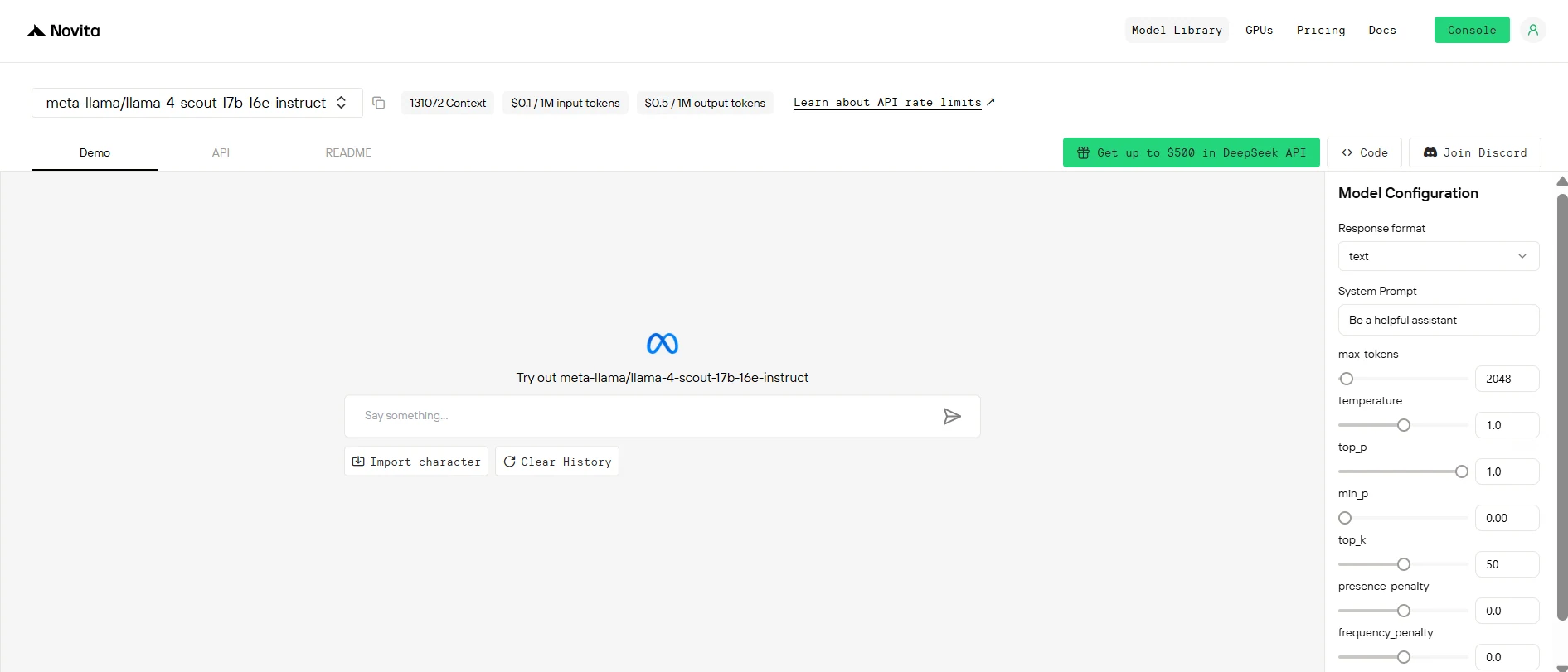The height and width of the screenshot is (672, 1568).
Task: Open Learn about API rate limits link
Action: pos(894,103)
